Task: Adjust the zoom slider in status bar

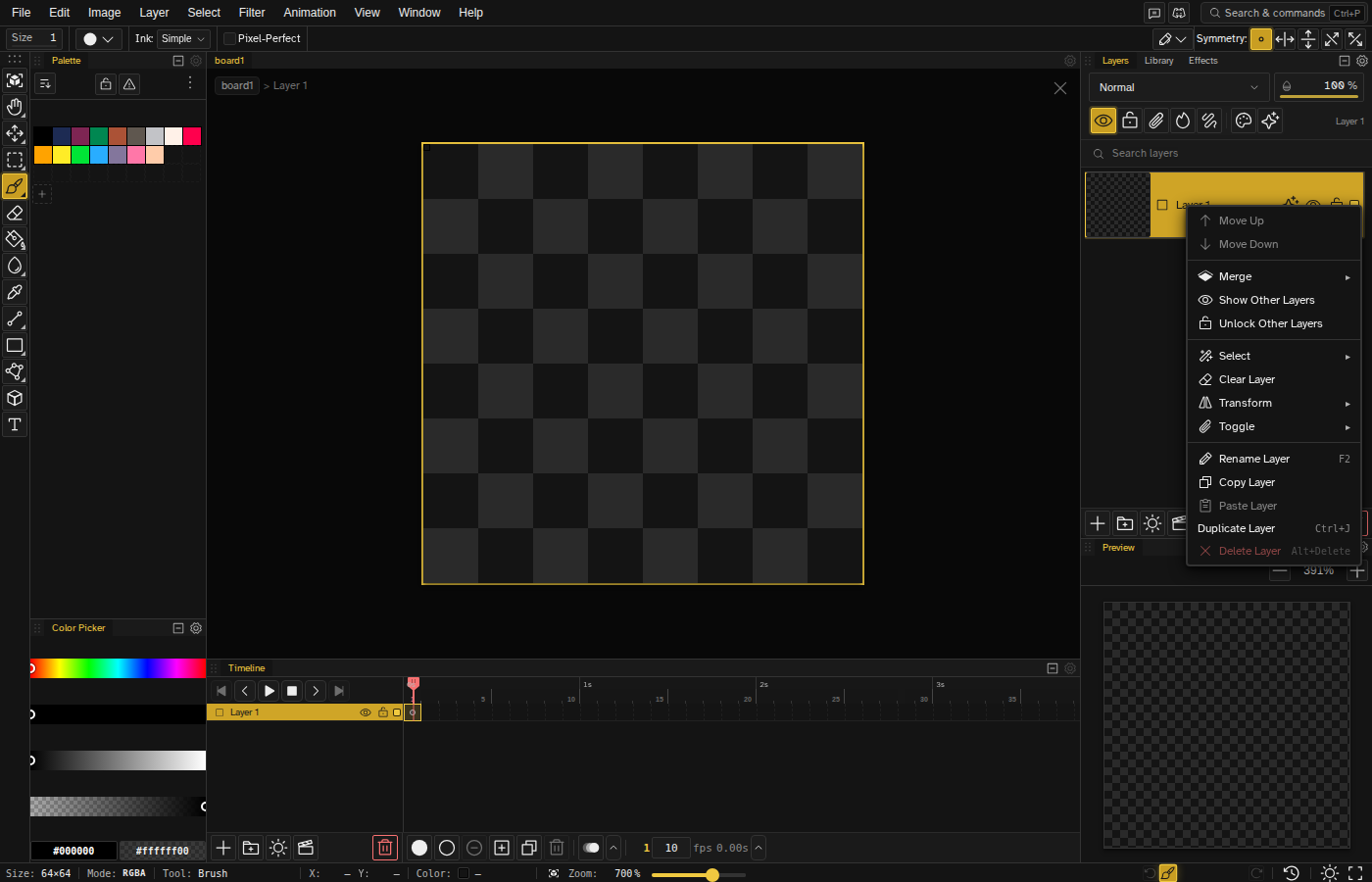Action: point(698,874)
